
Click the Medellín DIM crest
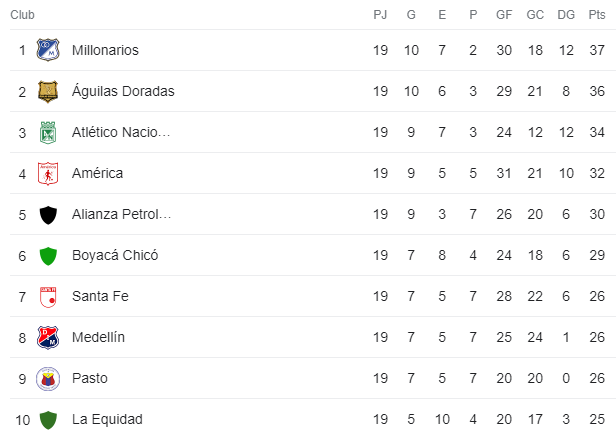pyautogui.click(x=48, y=337)
